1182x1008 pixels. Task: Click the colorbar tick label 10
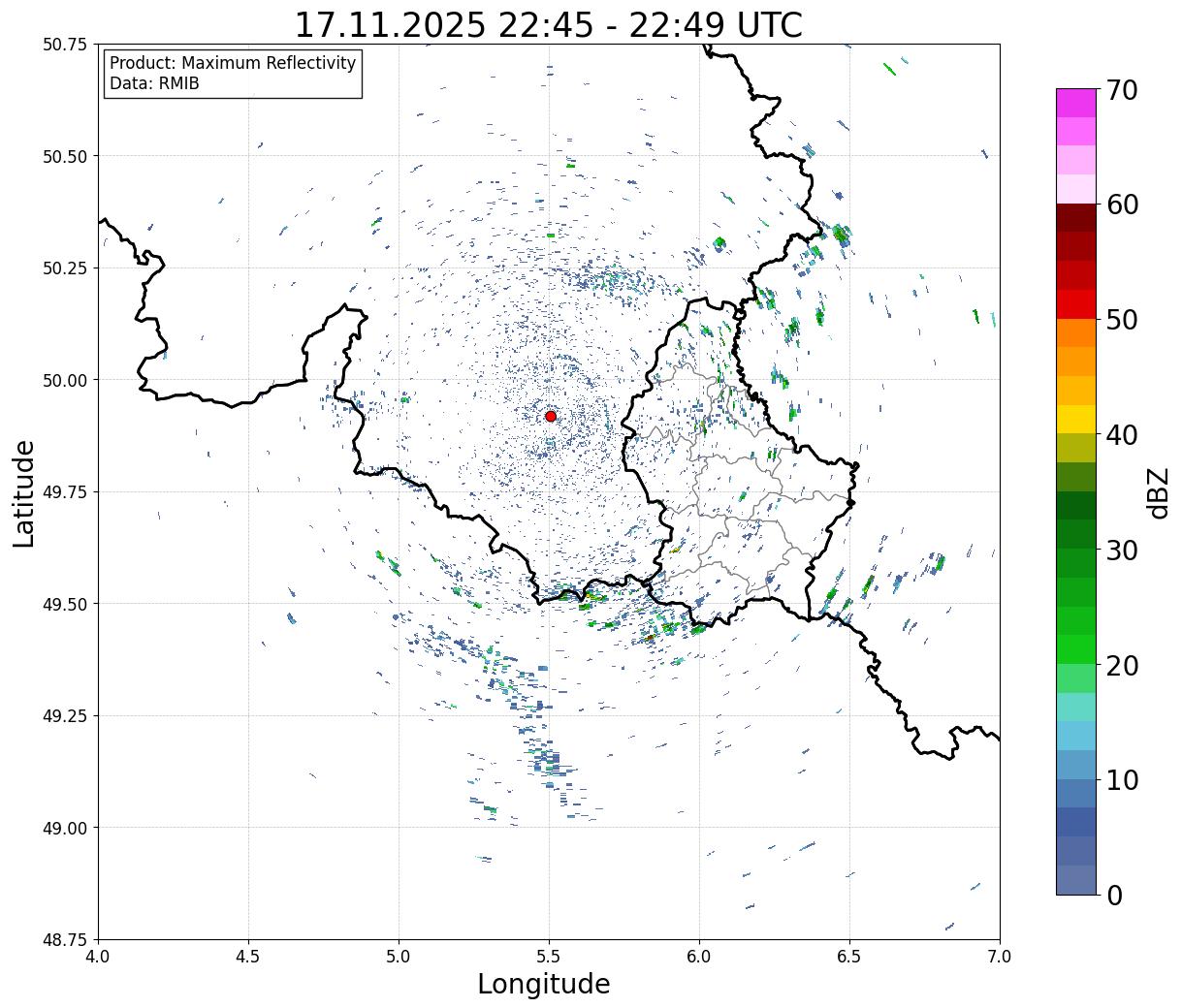click(1121, 779)
